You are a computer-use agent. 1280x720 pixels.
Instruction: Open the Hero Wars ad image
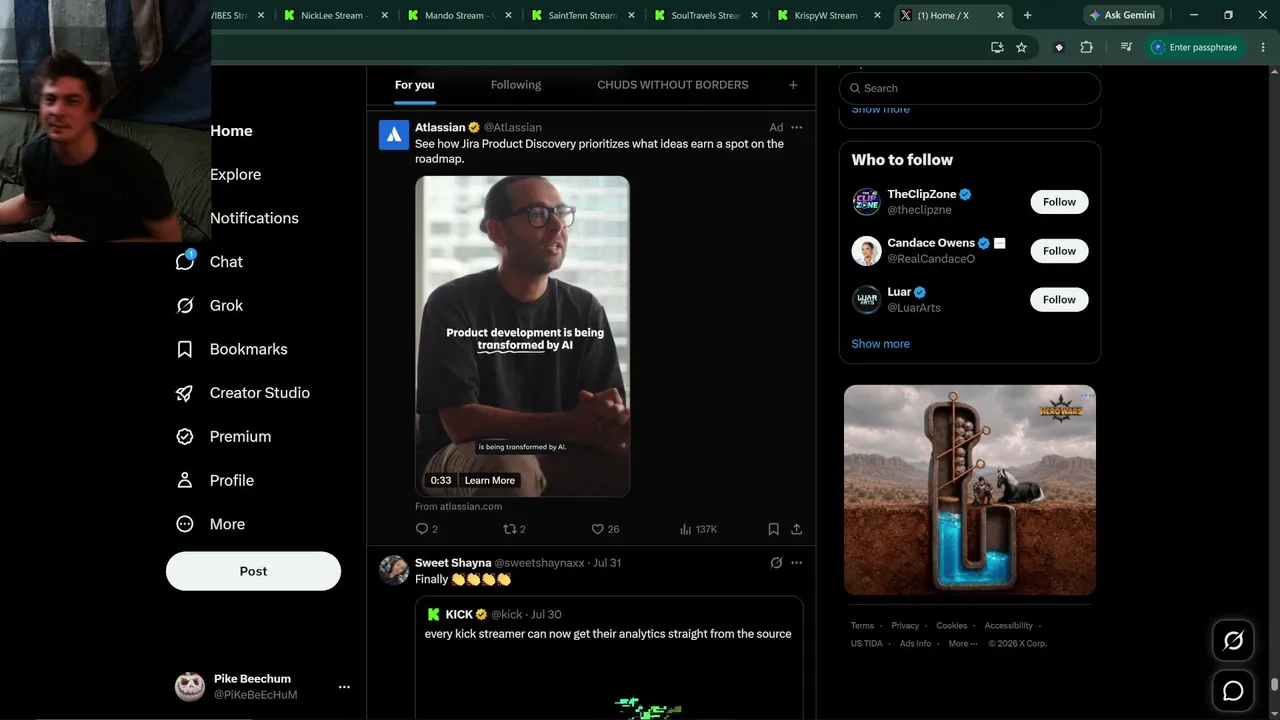pyautogui.click(x=970, y=490)
